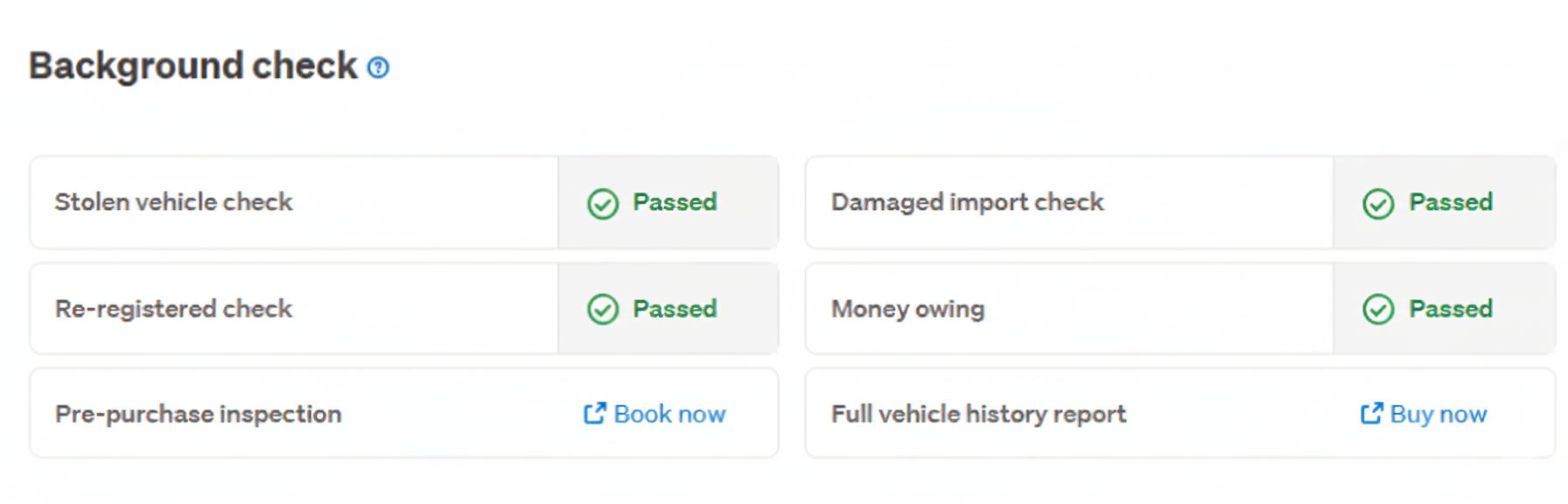Click Passed text for Stolen vehicle check

tap(675, 202)
